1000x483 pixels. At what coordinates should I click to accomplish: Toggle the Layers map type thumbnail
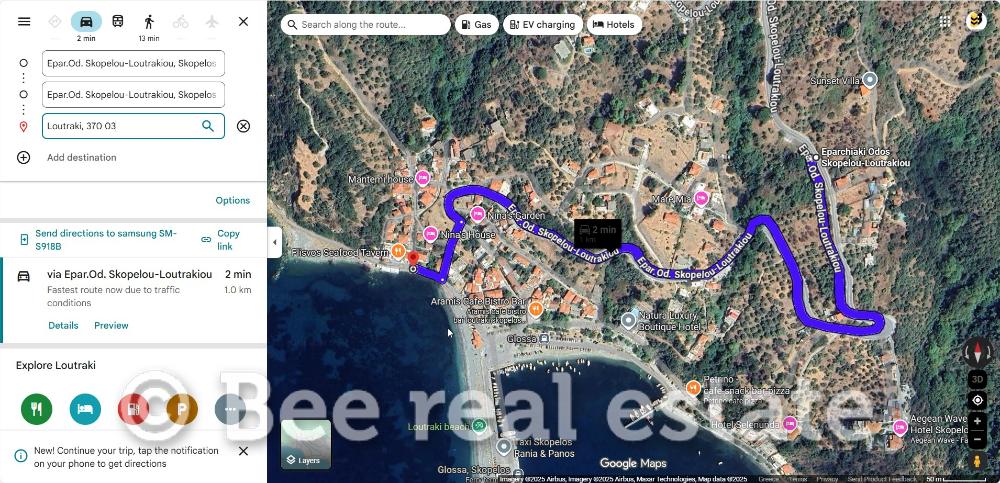[306, 443]
